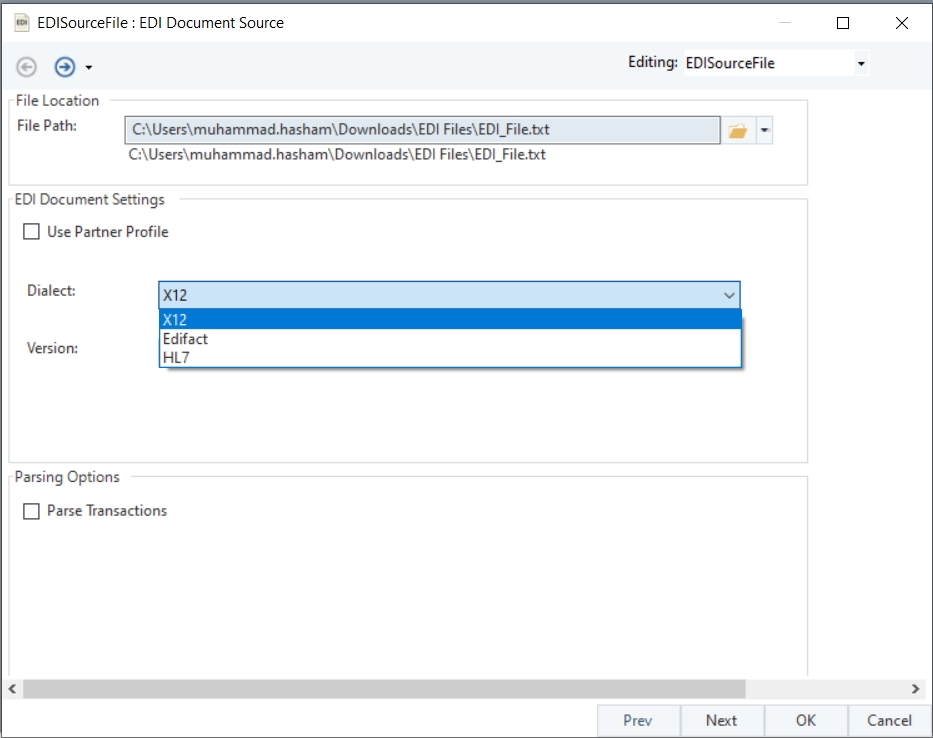Image resolution: width=933 pixels, height=738 pixels.
Task: Click the horizontal scrollbar right arrow
Action: coord(916,689)
